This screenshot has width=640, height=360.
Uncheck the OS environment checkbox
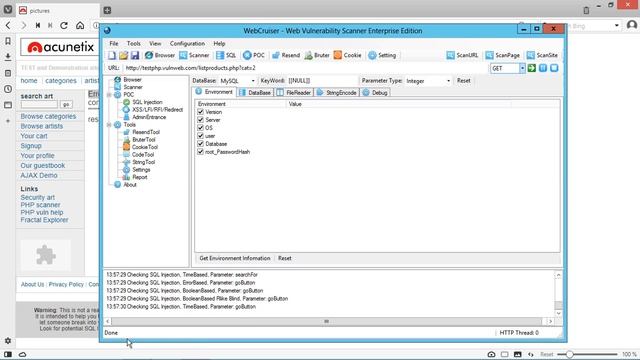click(200, 128)
